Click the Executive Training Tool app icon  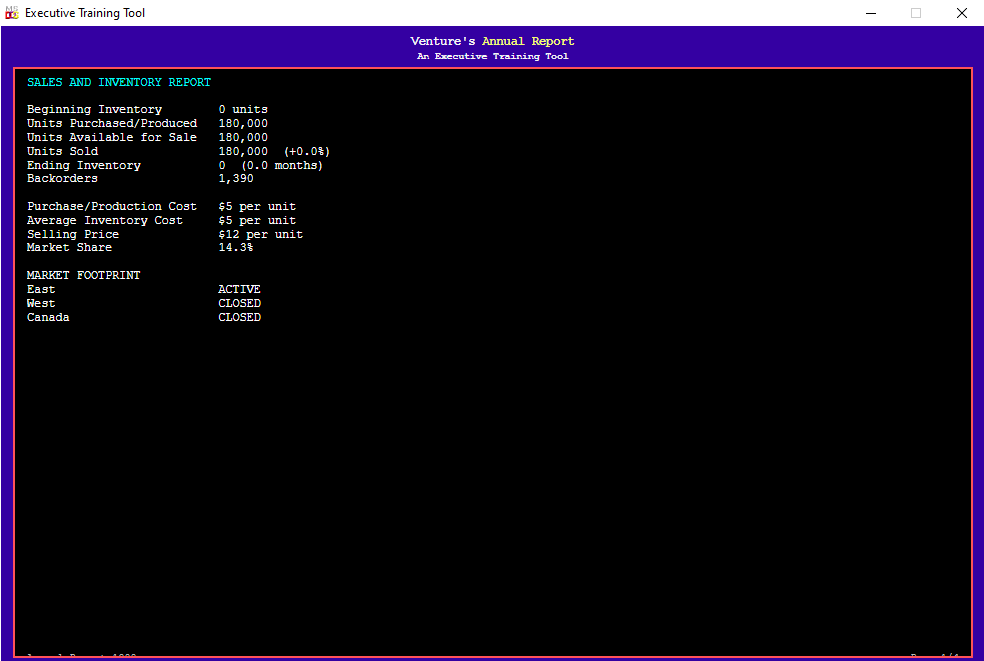11,13
